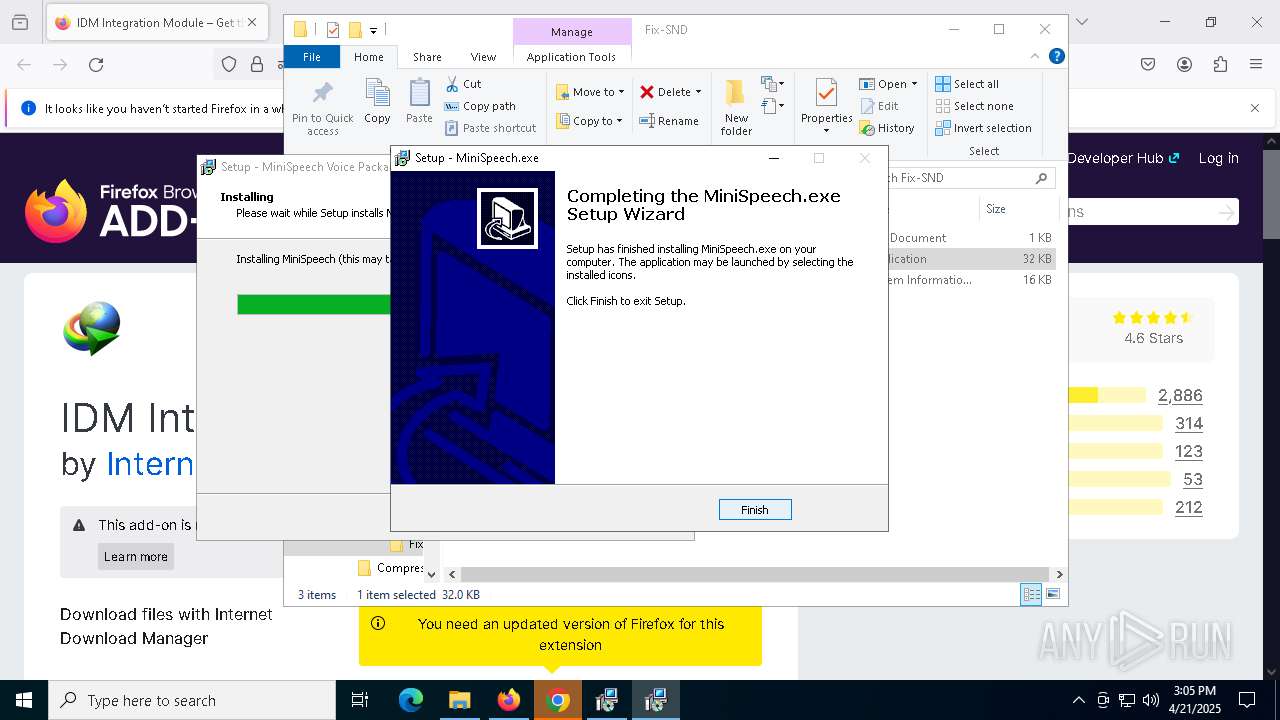This screenshot has width=1280, height=720.
Task: Click Finish in MiniSpeech setup wizard
Action: (x=755, y=510)
